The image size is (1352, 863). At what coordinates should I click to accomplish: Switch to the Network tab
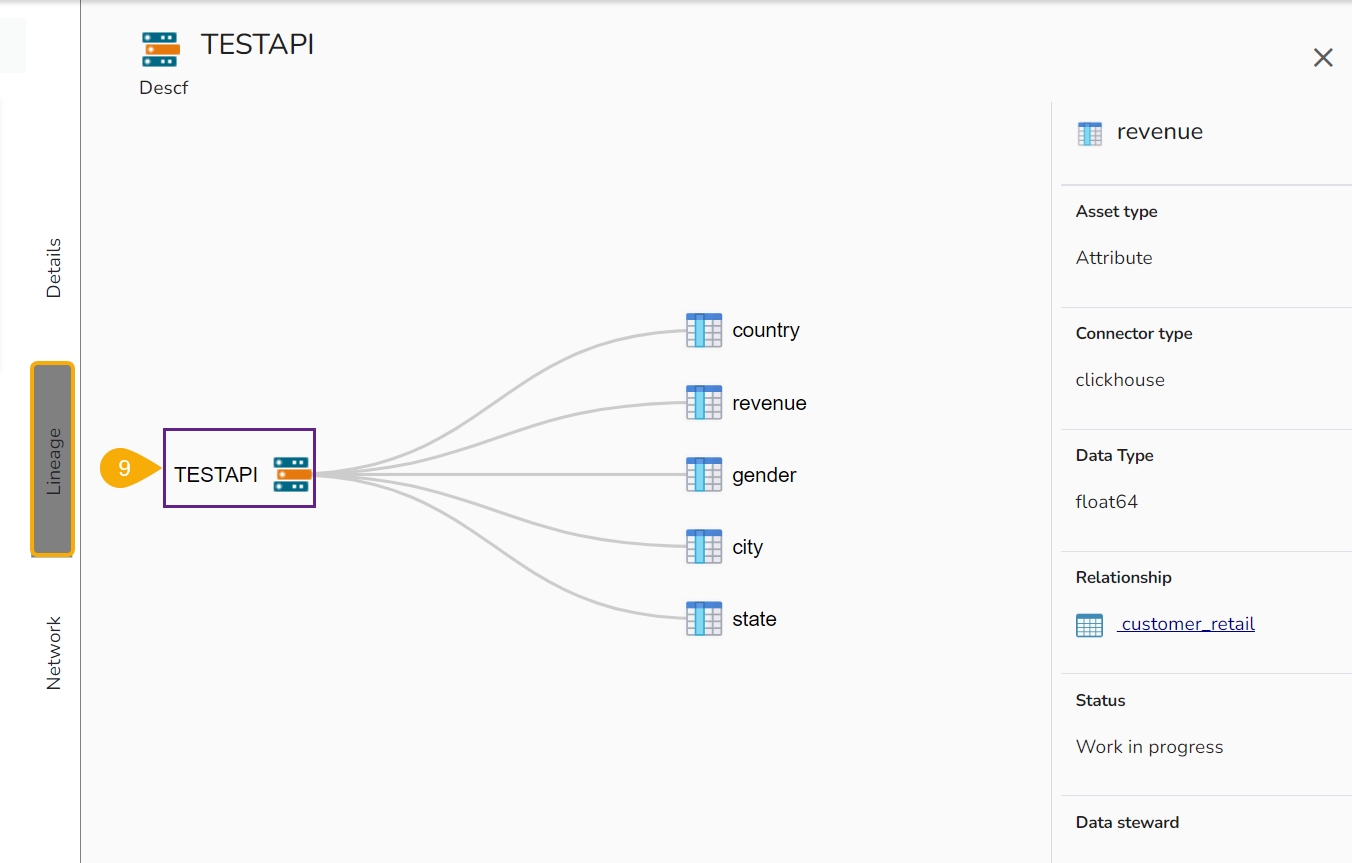(54, 652)
